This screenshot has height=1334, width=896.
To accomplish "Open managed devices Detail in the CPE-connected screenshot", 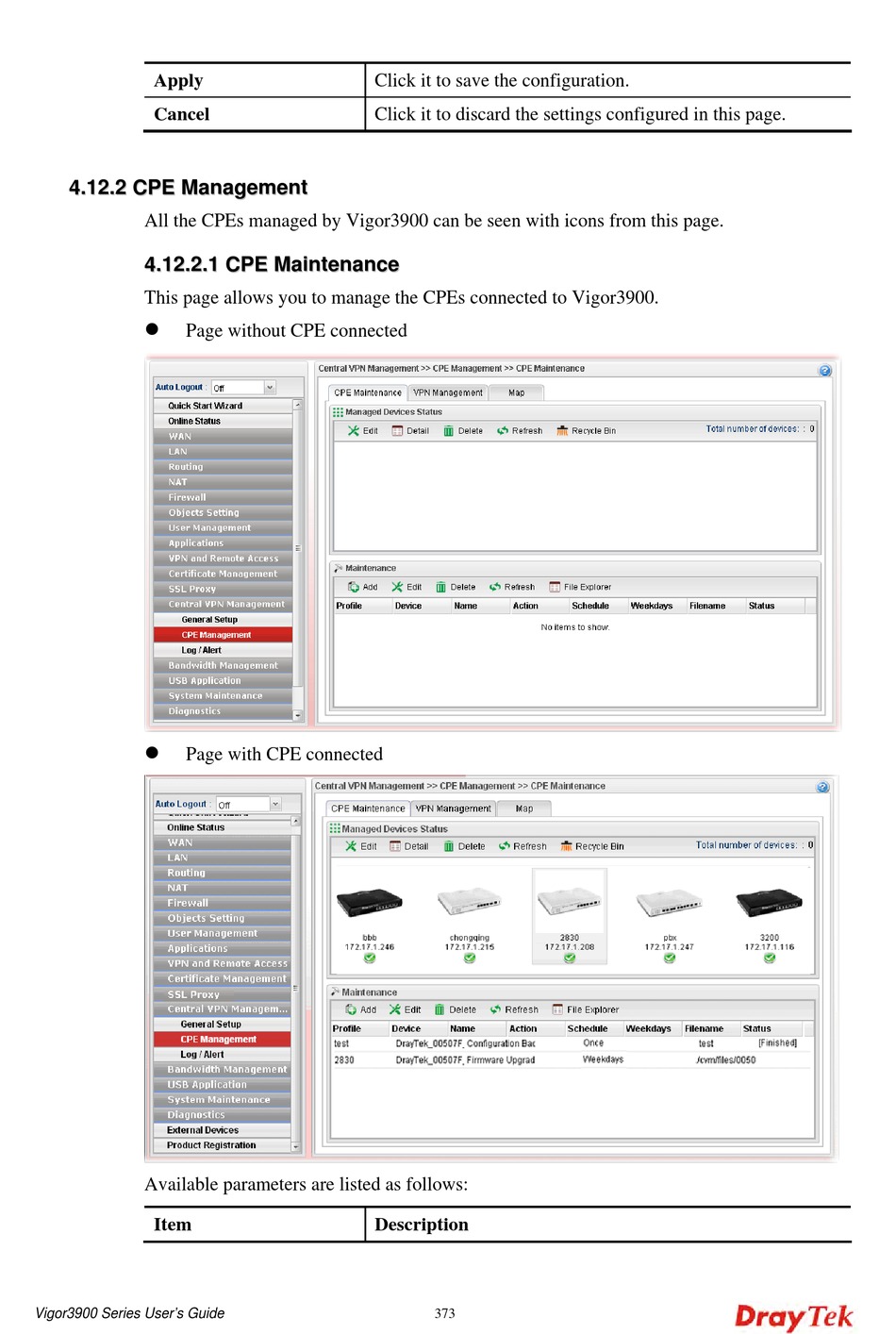I will tap(409, 846).
